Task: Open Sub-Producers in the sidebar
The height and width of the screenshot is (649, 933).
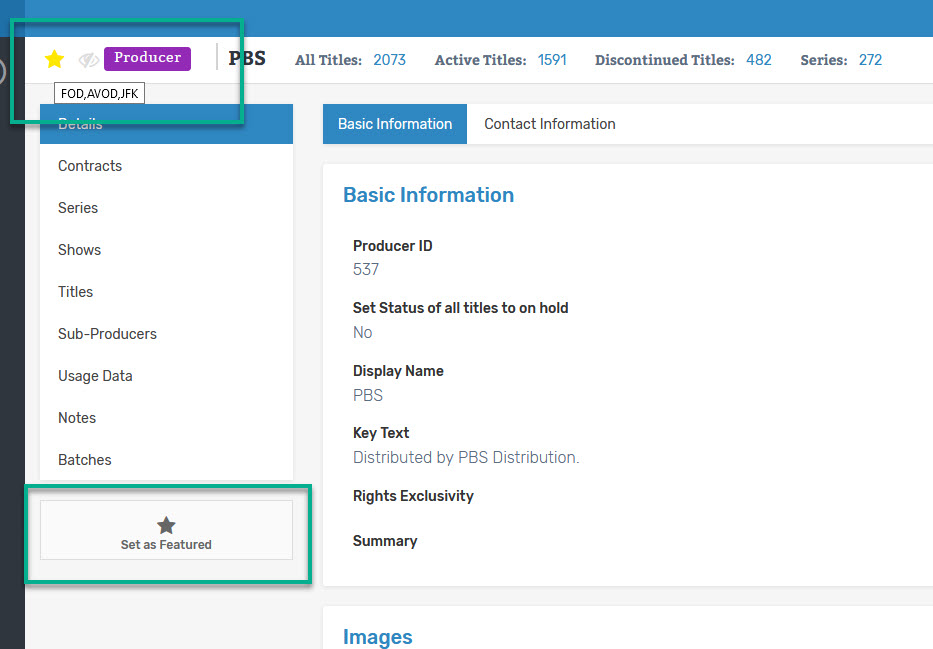Action: (167, 334)
